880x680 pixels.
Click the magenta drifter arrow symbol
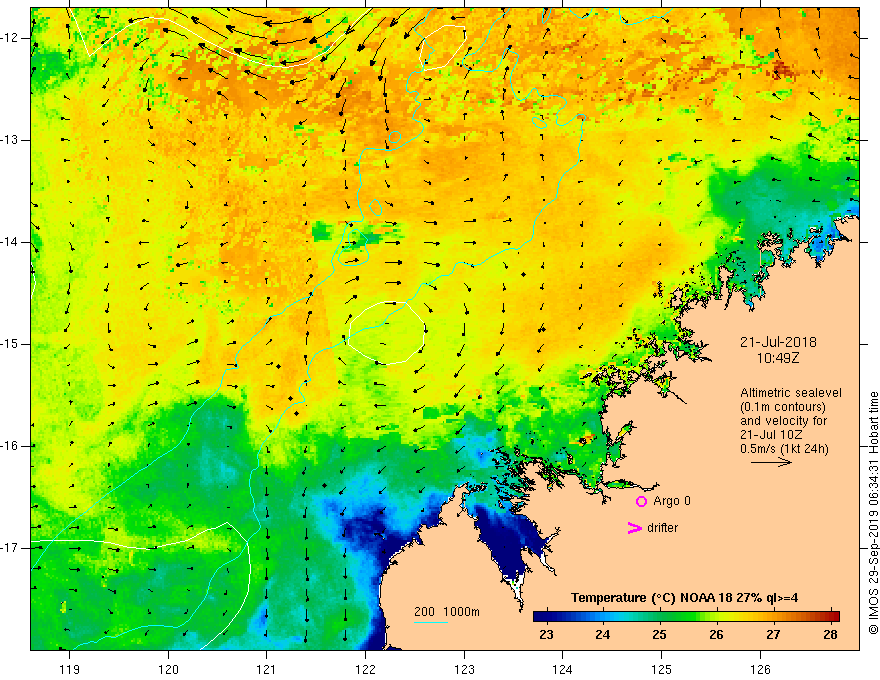tap(634, 528)
